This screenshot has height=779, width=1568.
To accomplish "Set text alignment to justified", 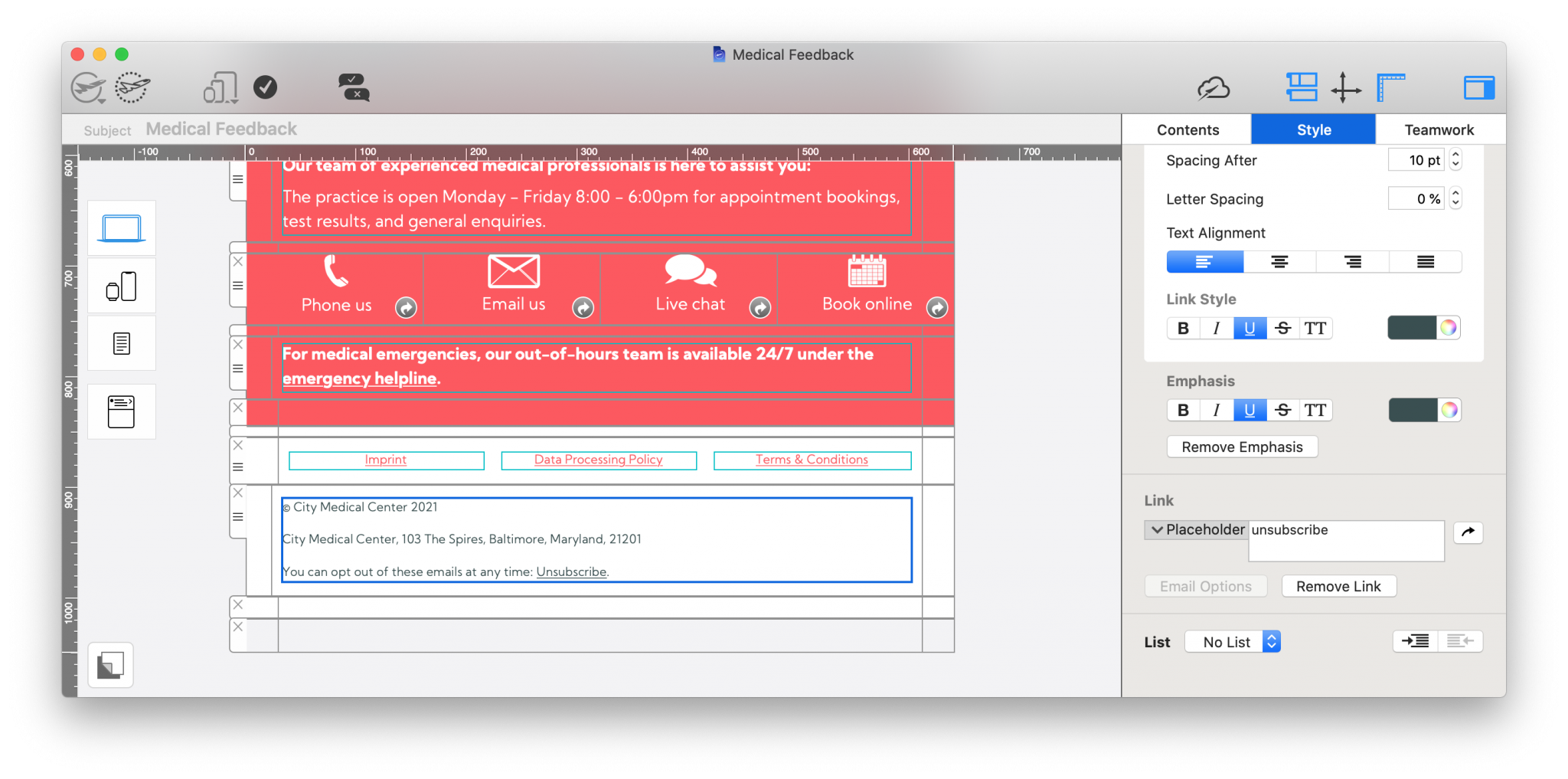I will [1426, 262].
